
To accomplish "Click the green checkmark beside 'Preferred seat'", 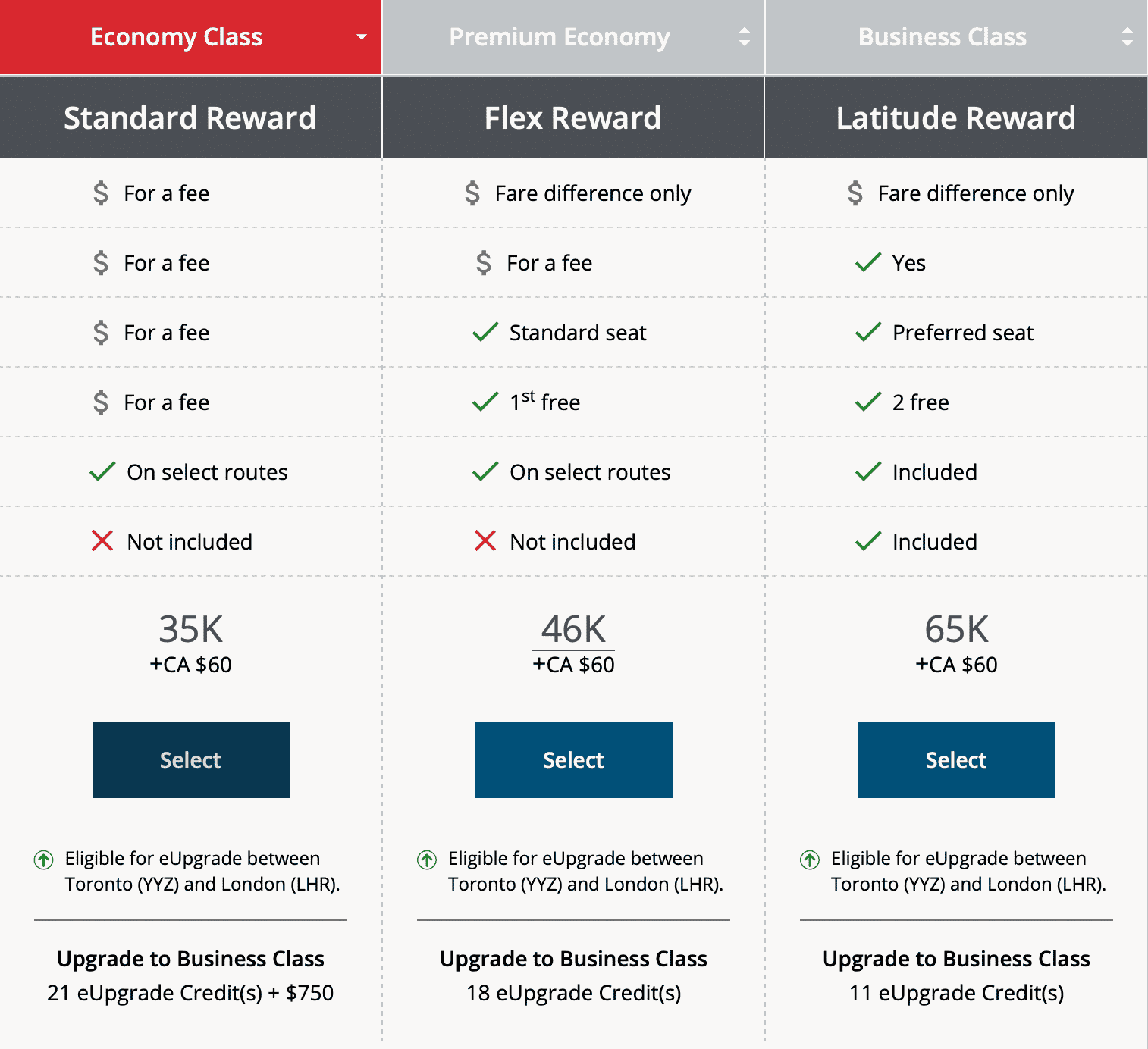I will coord(867,332).
